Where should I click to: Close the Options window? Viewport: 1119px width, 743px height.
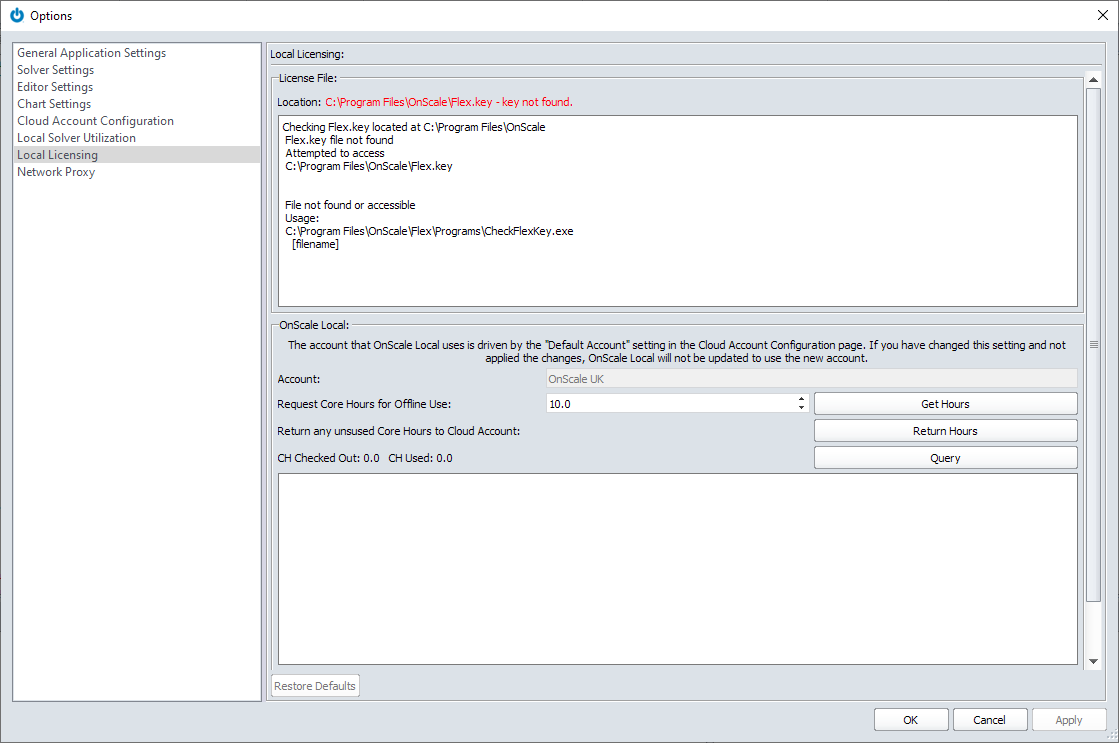pos(1102,15)
